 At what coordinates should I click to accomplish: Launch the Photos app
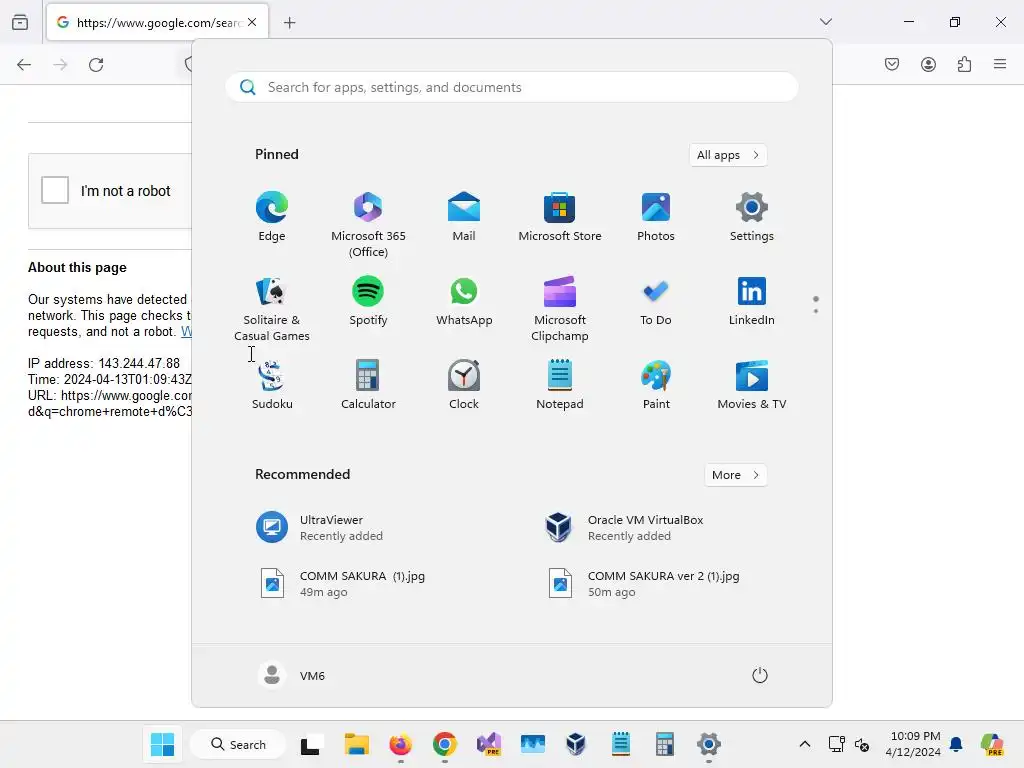coord(656,217)
